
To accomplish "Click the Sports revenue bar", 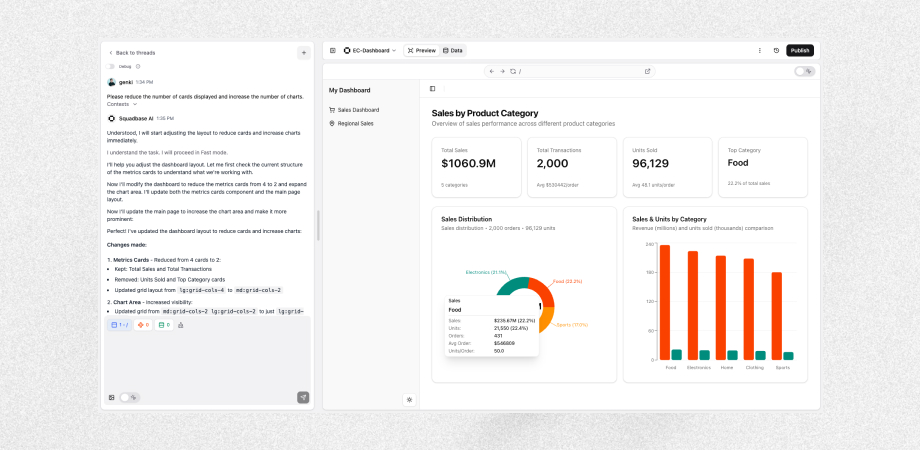I will [776, 316].
